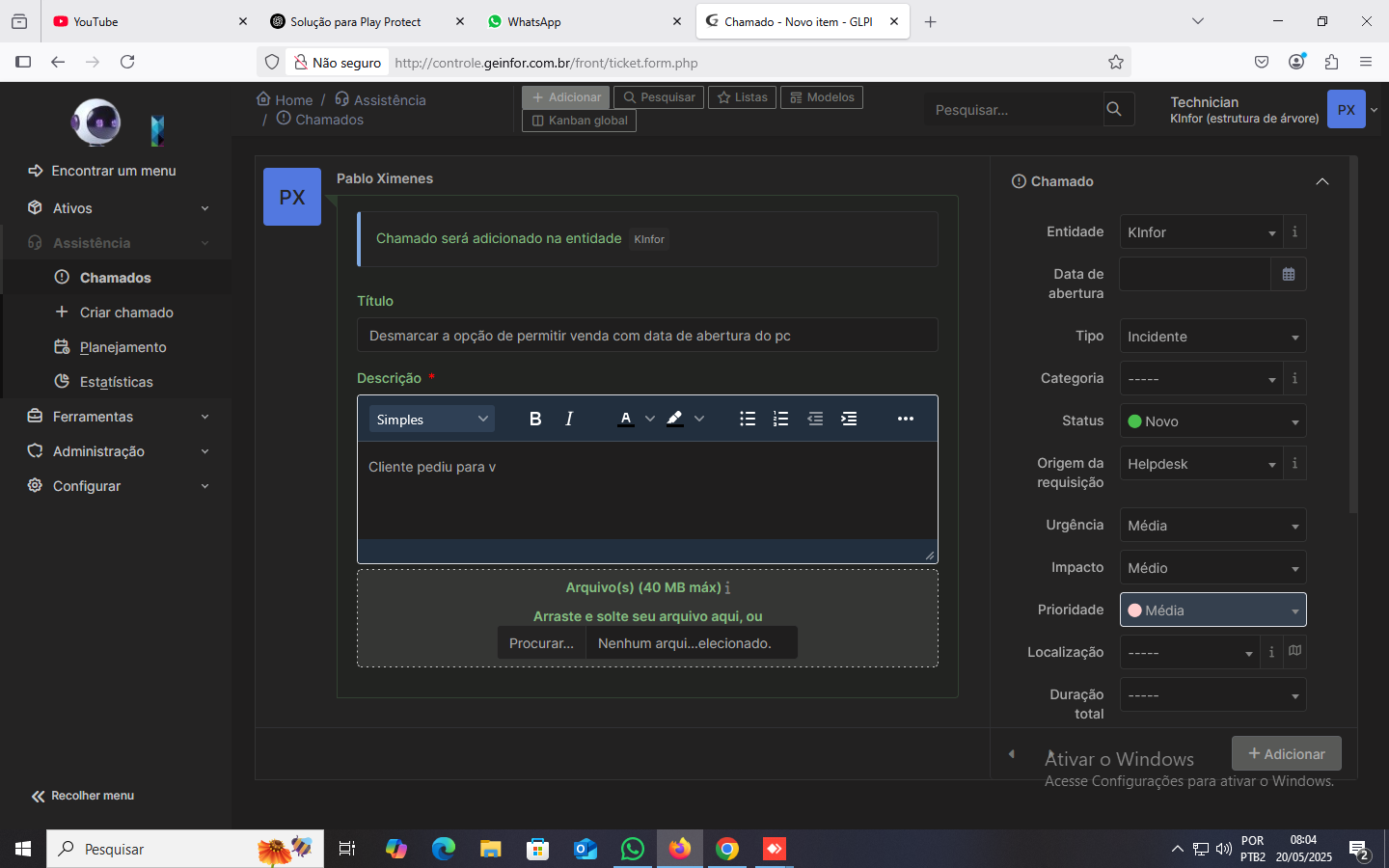The width and height of the screenshot is (1389, 868).
Task: Go to Assistência breadcrumb
Action: (x=380, y=99)
